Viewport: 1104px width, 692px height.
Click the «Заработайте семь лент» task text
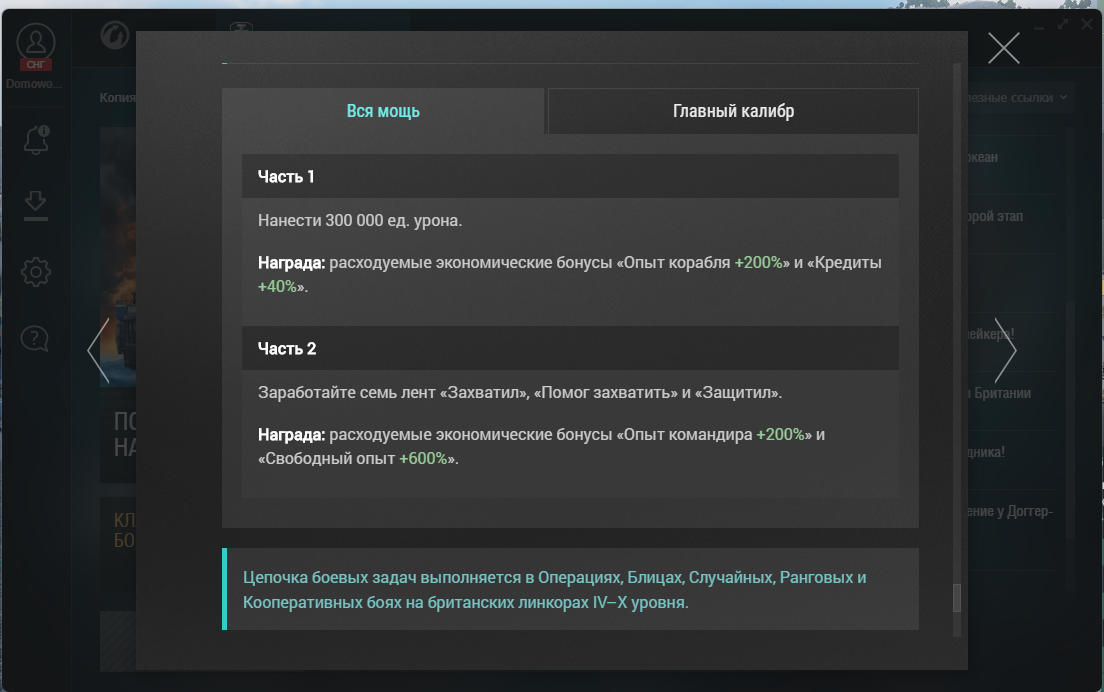click(x=520, y=392)
